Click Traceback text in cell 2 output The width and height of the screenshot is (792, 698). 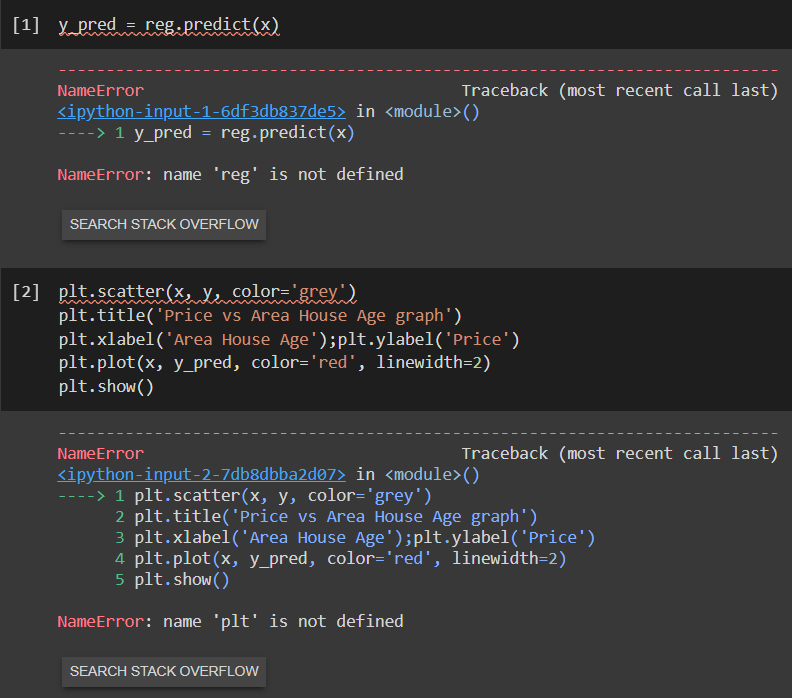coord(620,454)
